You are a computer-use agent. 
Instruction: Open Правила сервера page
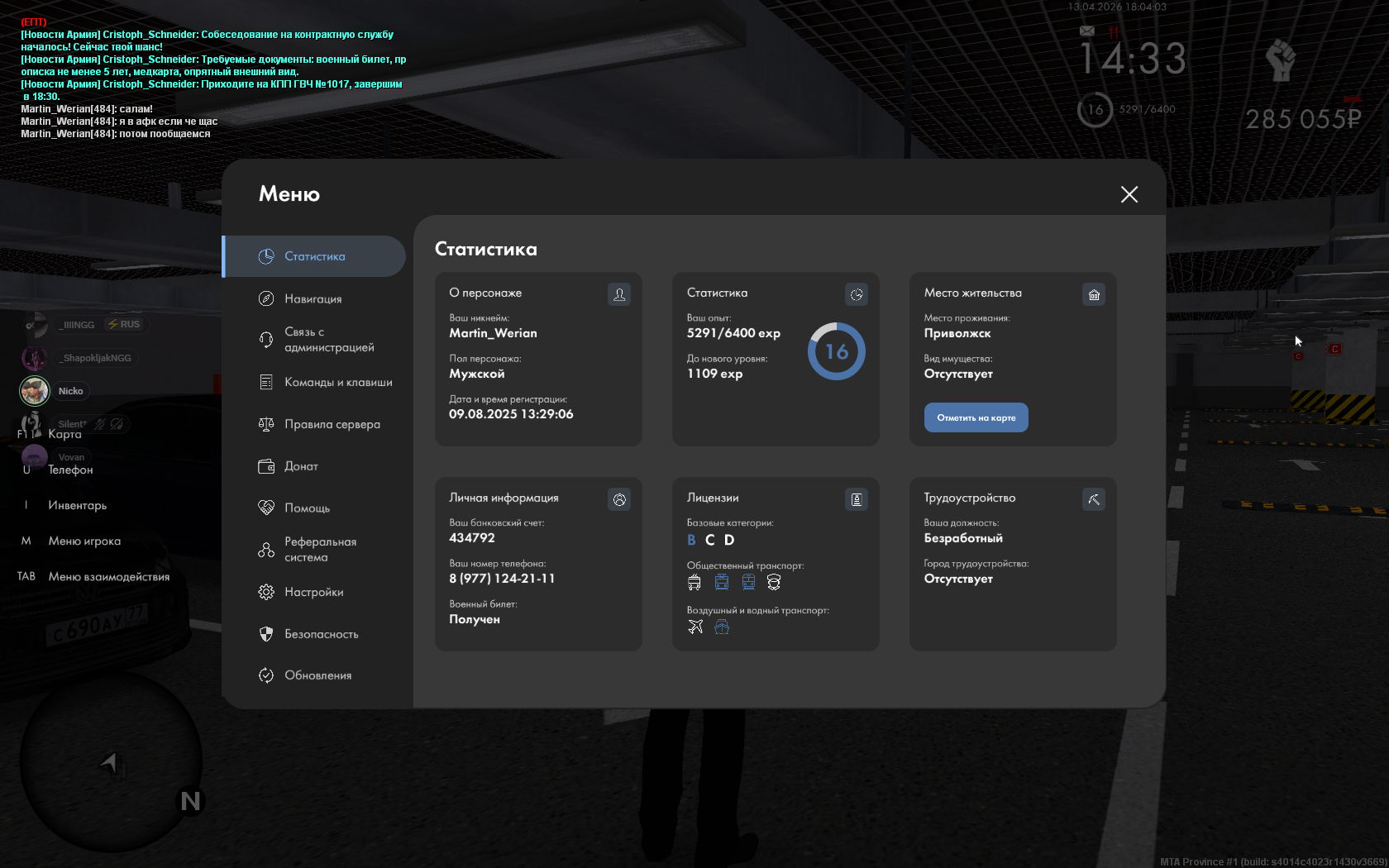point(332,424)
